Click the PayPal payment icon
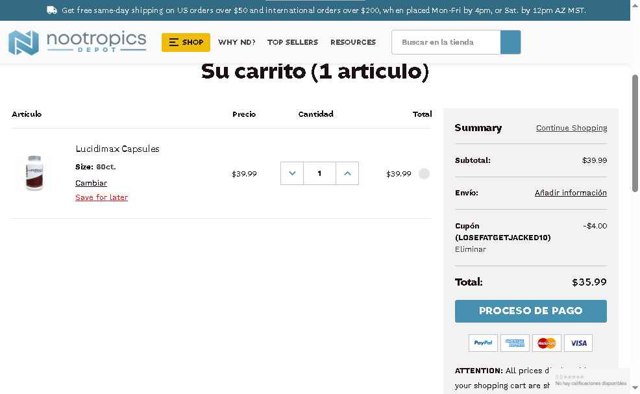 coord(483,343)
